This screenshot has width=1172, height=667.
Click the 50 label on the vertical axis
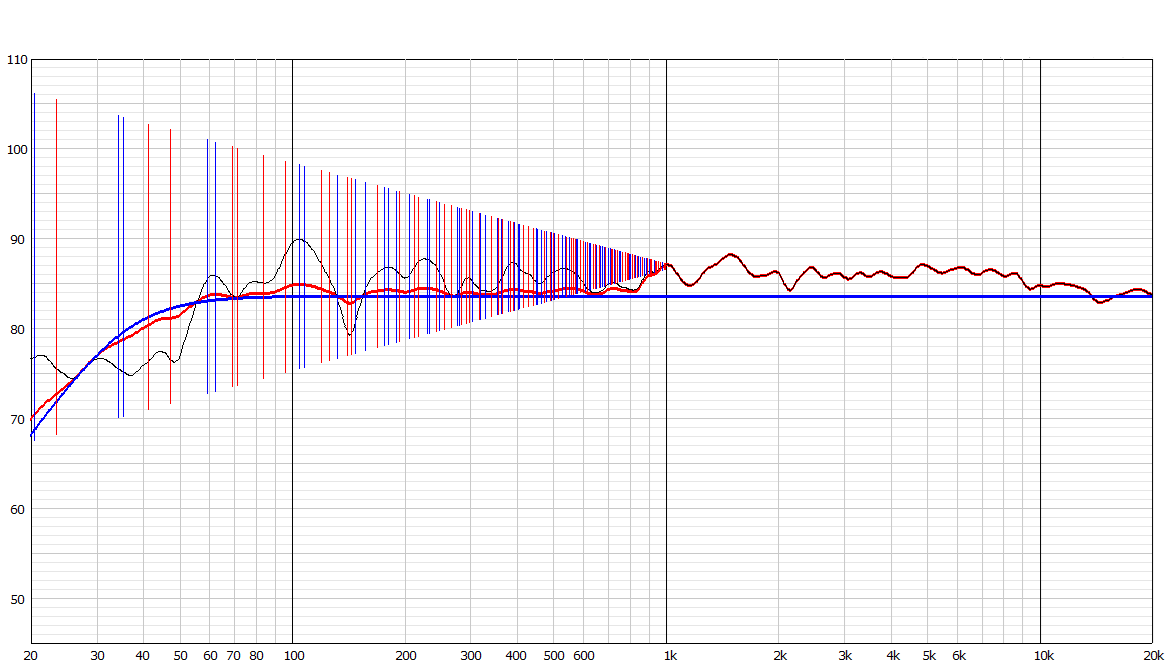tap(16, 600)
